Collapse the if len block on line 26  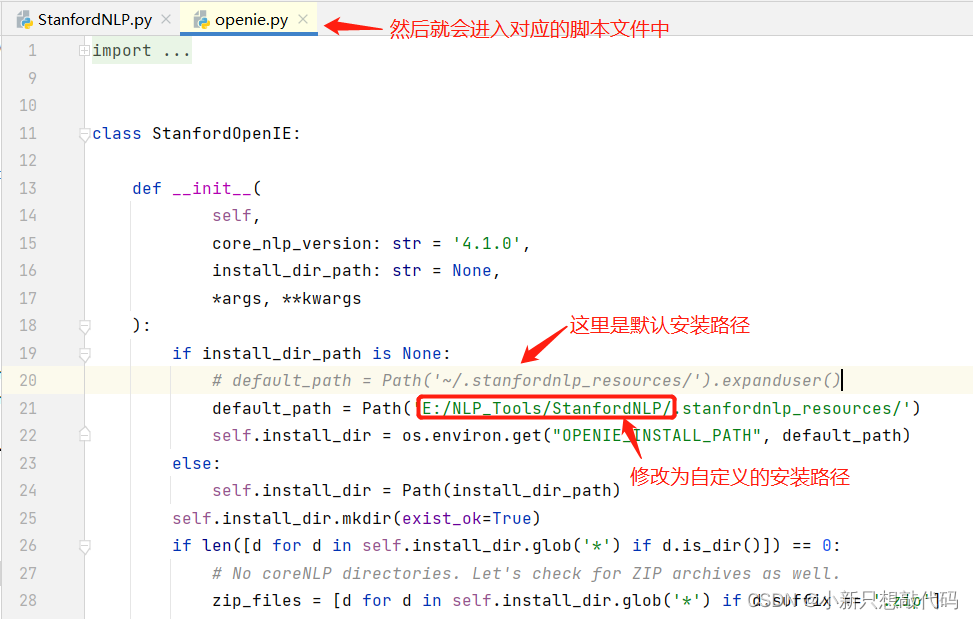[85, 545]
